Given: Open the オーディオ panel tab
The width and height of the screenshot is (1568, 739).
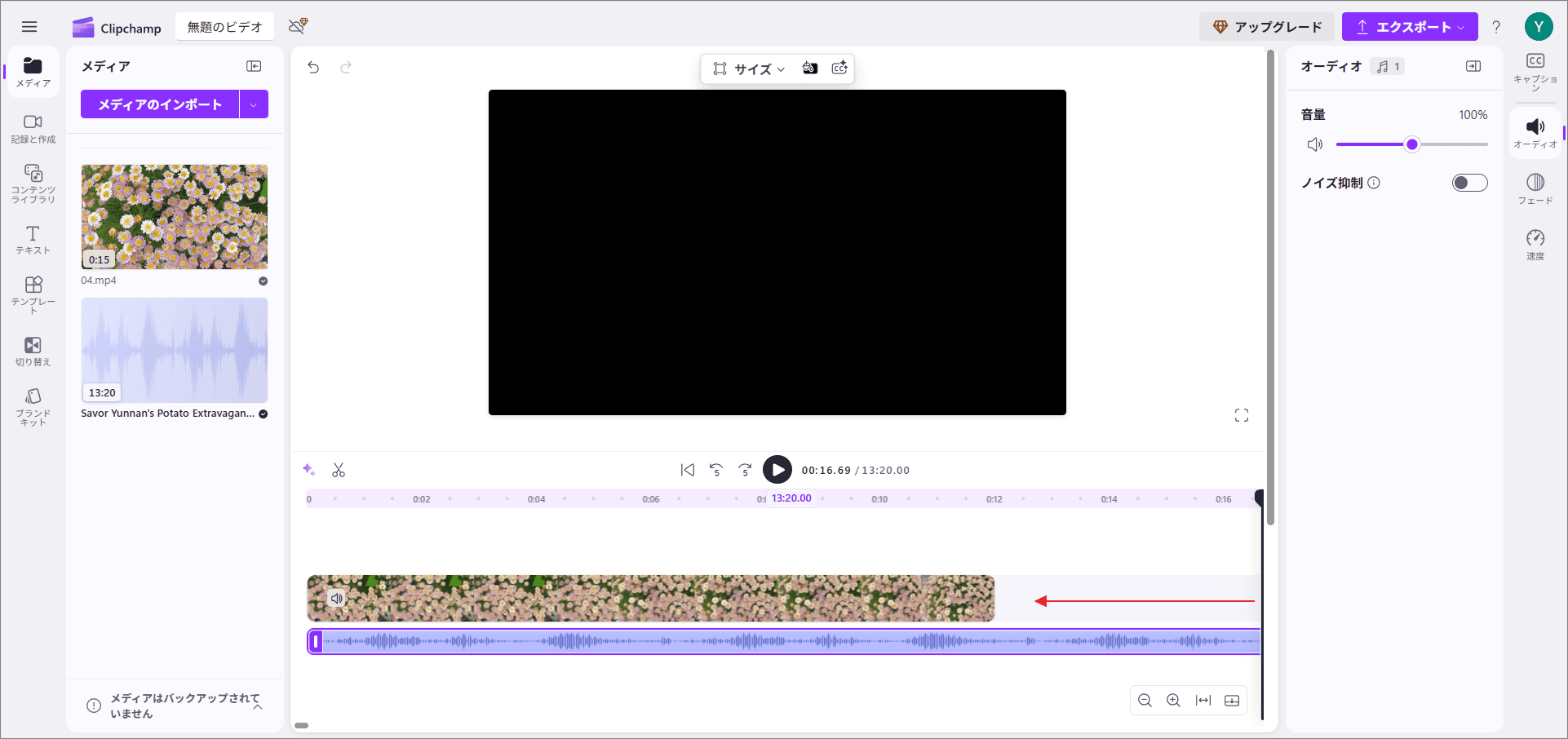Looking at the screenshot, I should tap(1535, 133).
